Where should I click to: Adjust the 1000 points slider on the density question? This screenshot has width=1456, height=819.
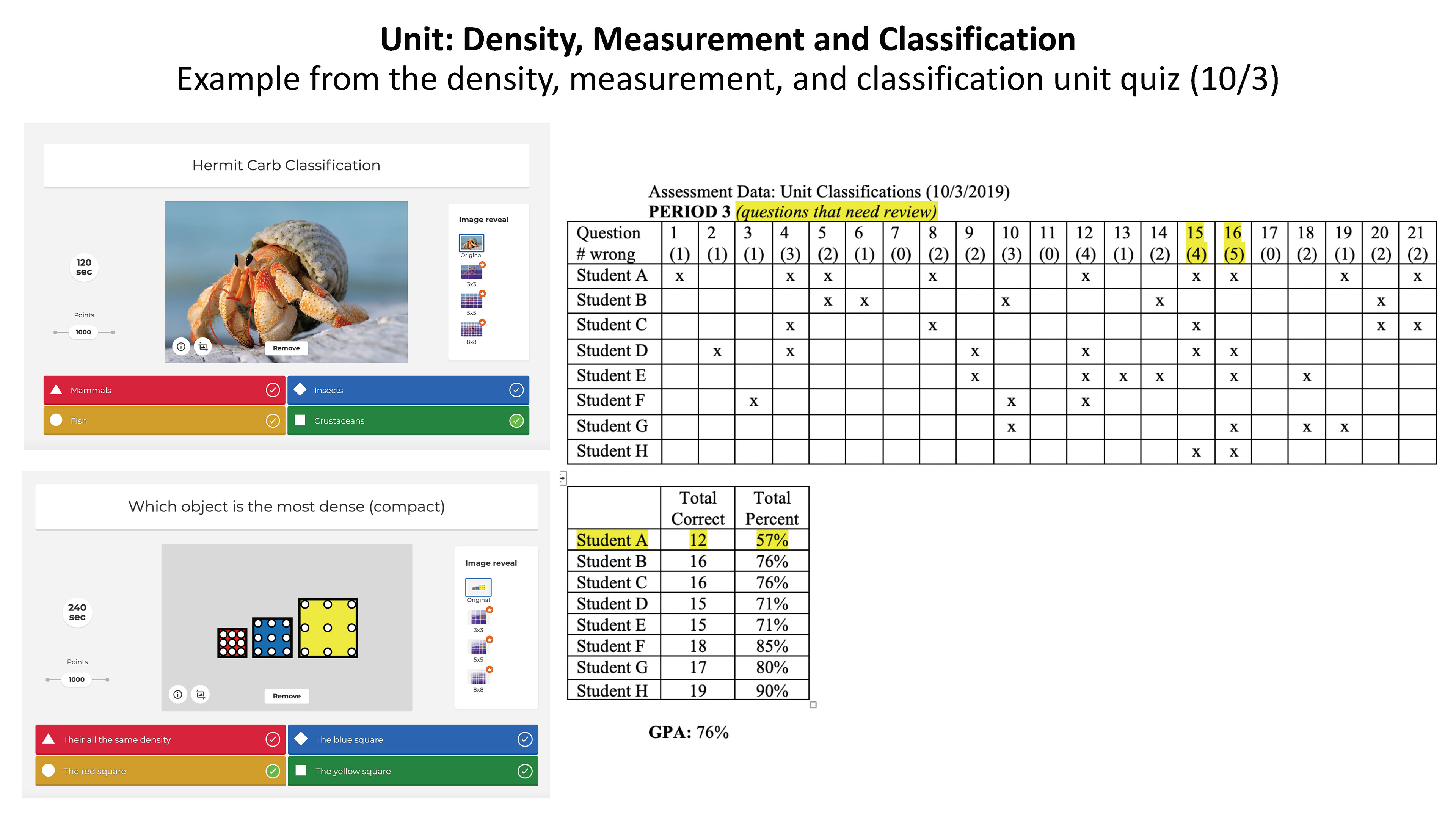tap(77, 679)
